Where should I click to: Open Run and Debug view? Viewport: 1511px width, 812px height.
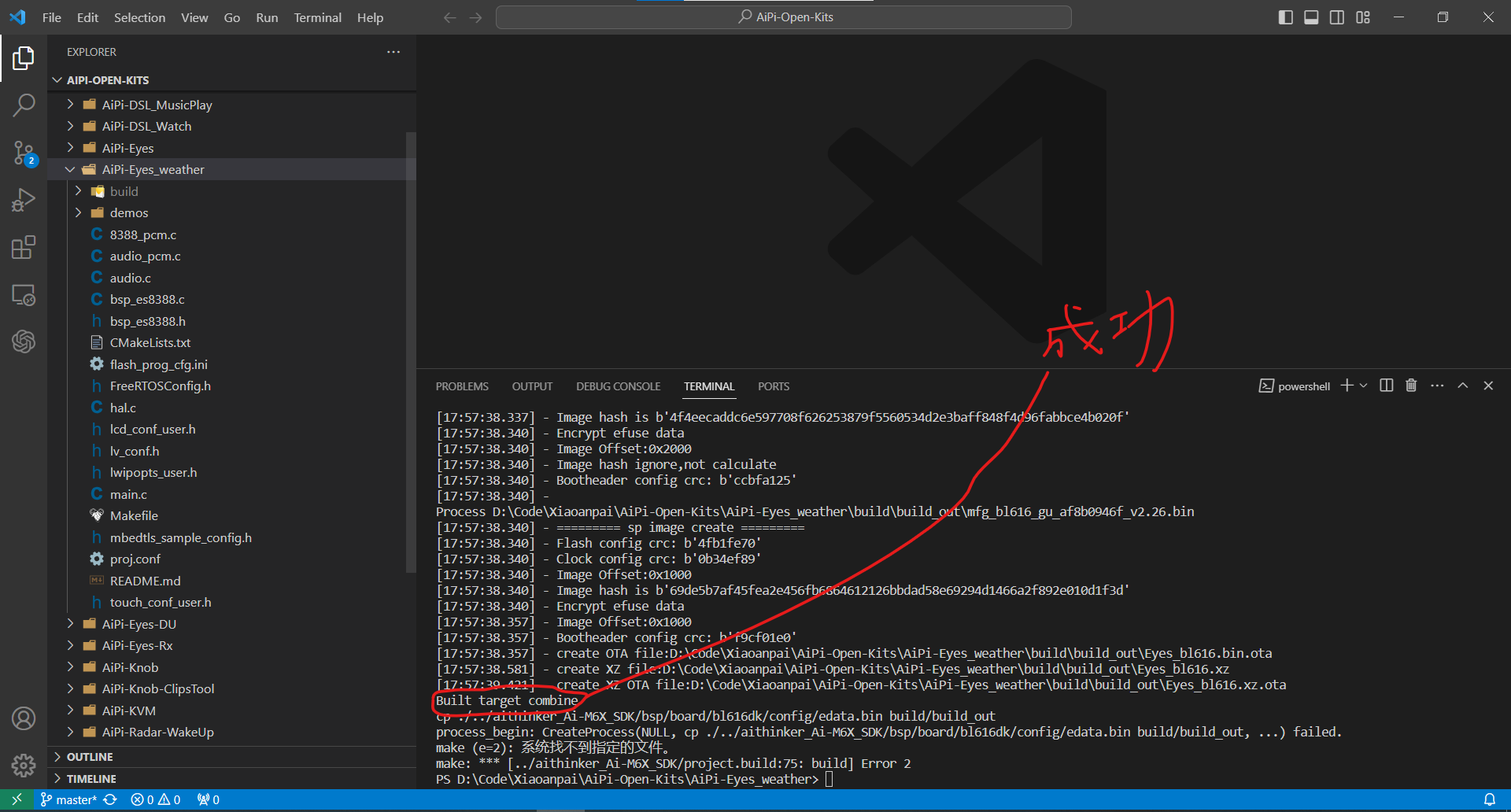point(24,200)
